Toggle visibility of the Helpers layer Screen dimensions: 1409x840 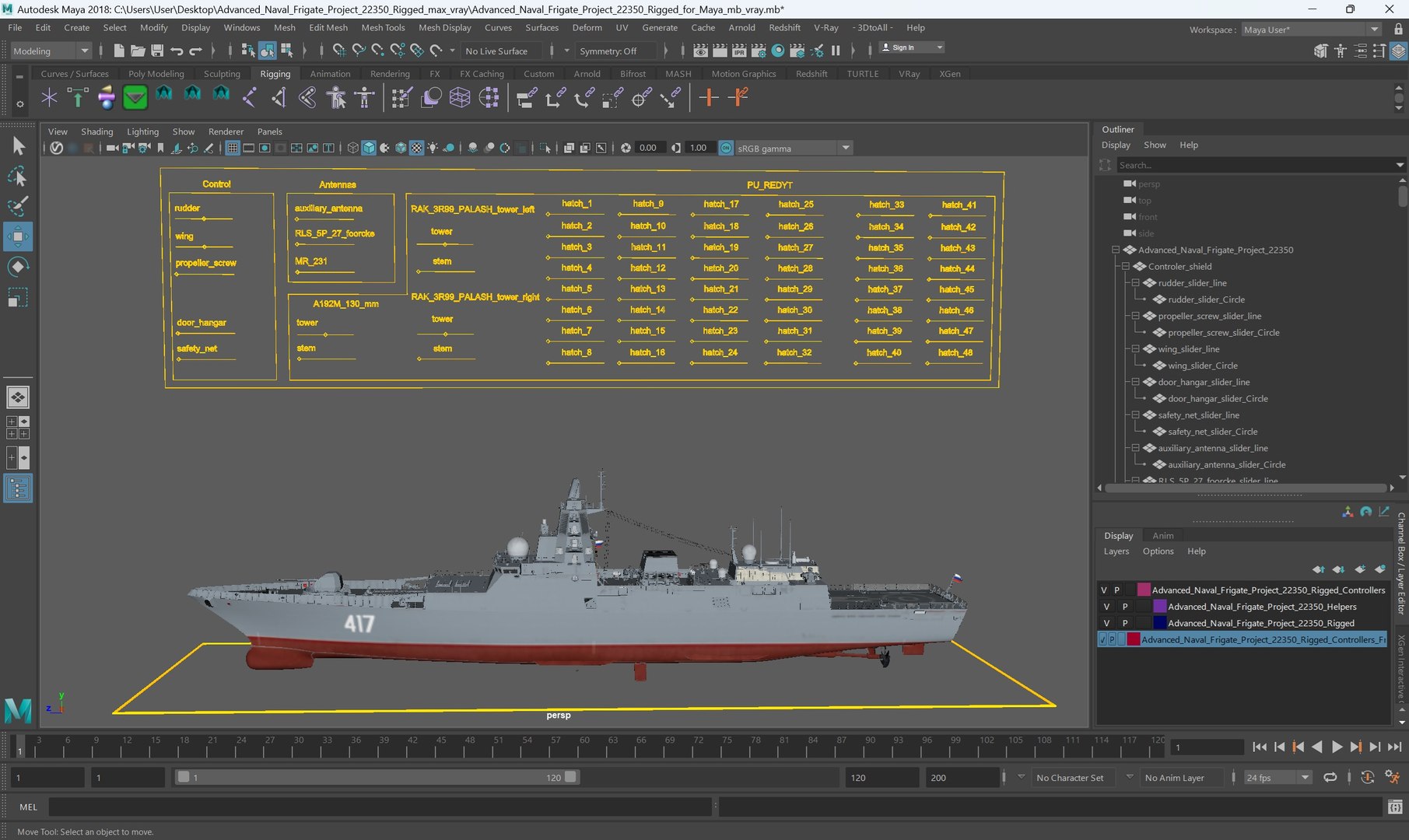click(1106, 607)
